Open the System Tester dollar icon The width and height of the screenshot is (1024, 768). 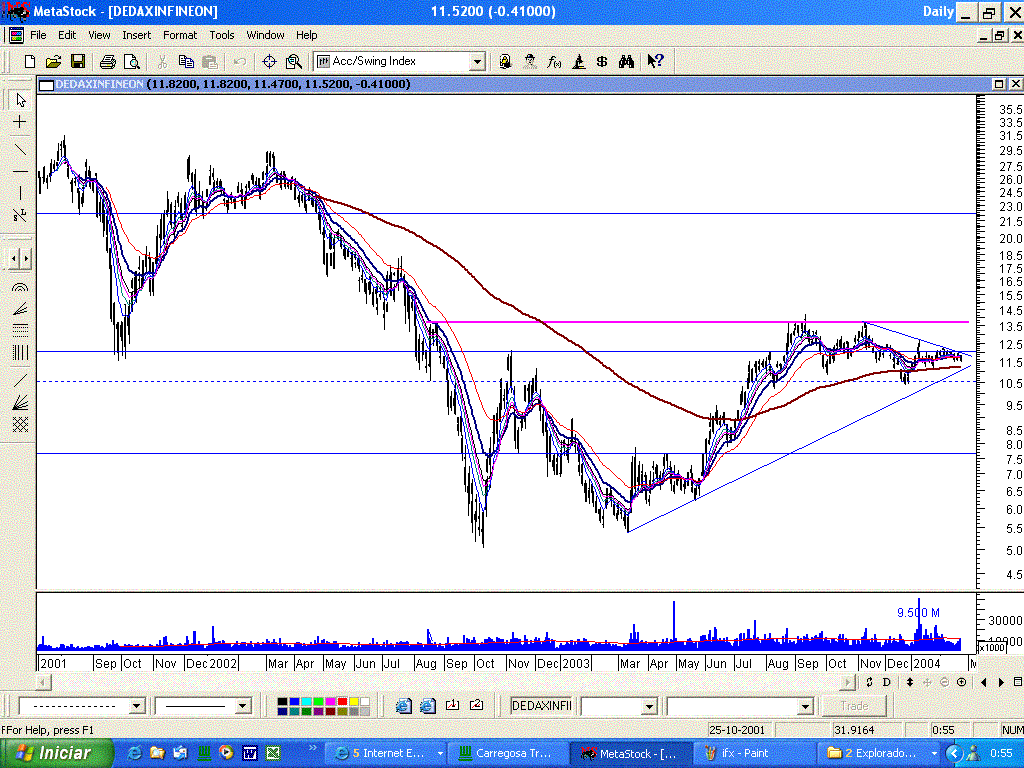602,61
